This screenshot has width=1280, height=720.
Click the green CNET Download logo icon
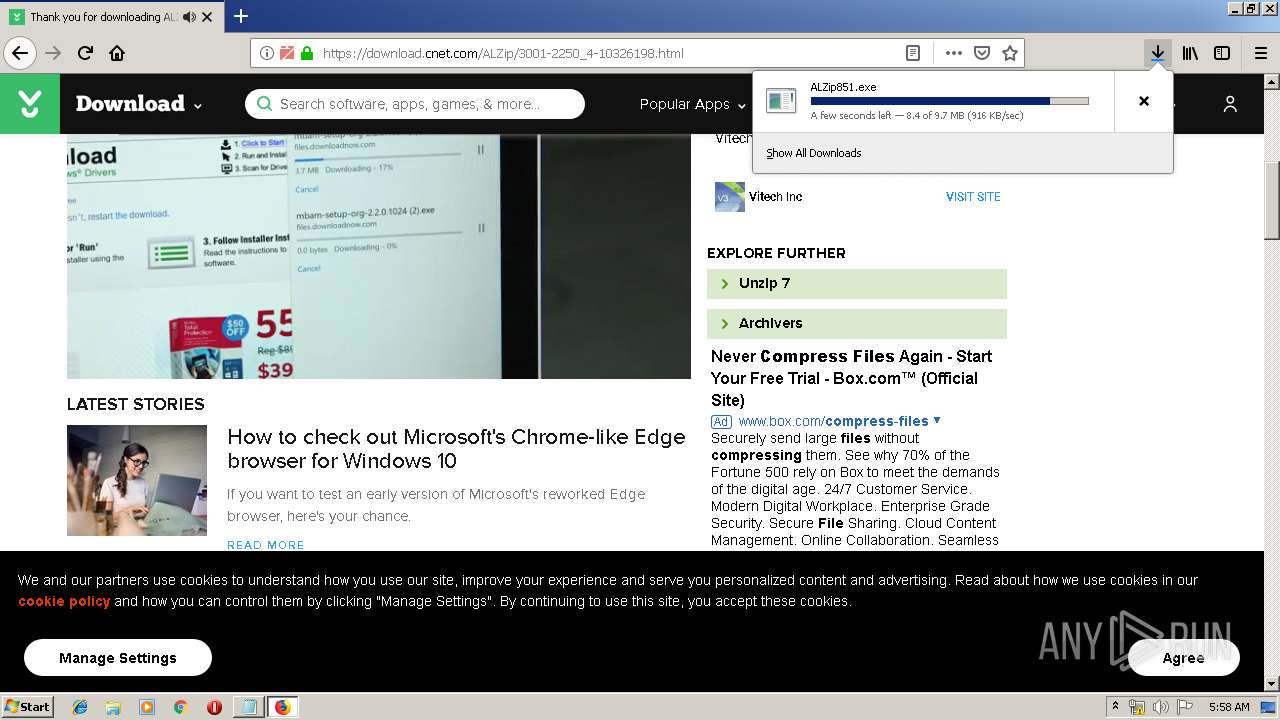pos(30,103)
